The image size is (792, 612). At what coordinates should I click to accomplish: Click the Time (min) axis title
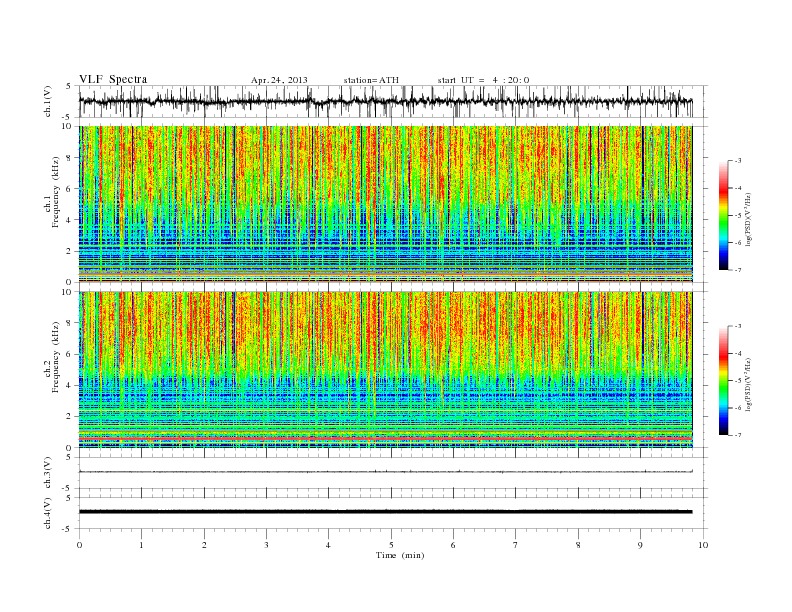pyautogui.click(x=400, y=555)
